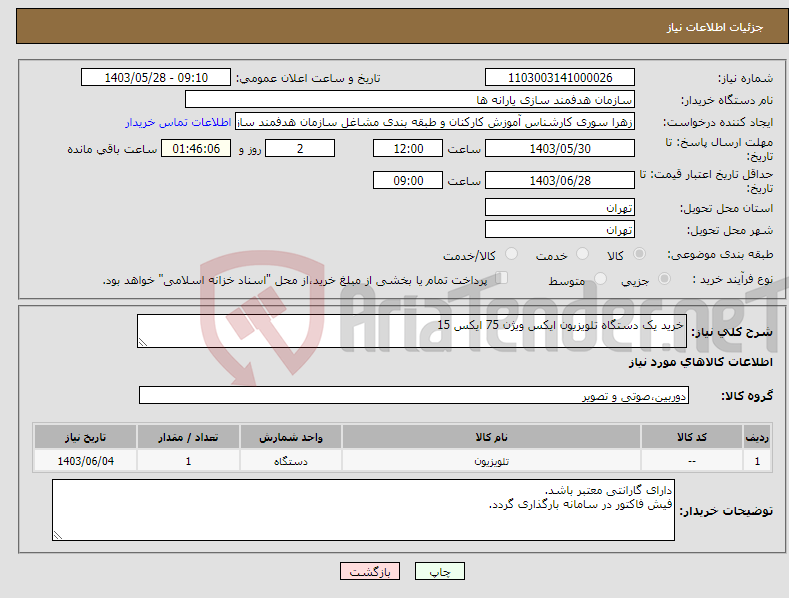Click the چاپ (print) button

pyautogui.click(x=439, y=571)
